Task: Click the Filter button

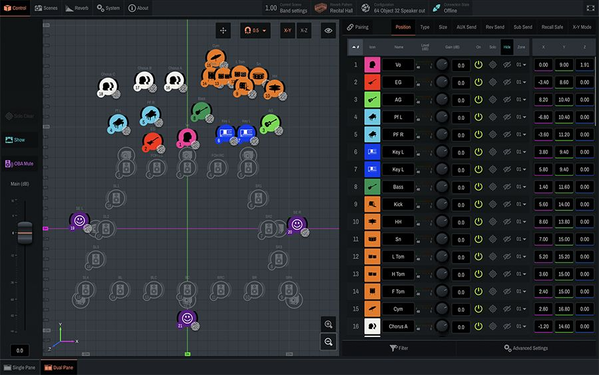Action: (399, 348)
